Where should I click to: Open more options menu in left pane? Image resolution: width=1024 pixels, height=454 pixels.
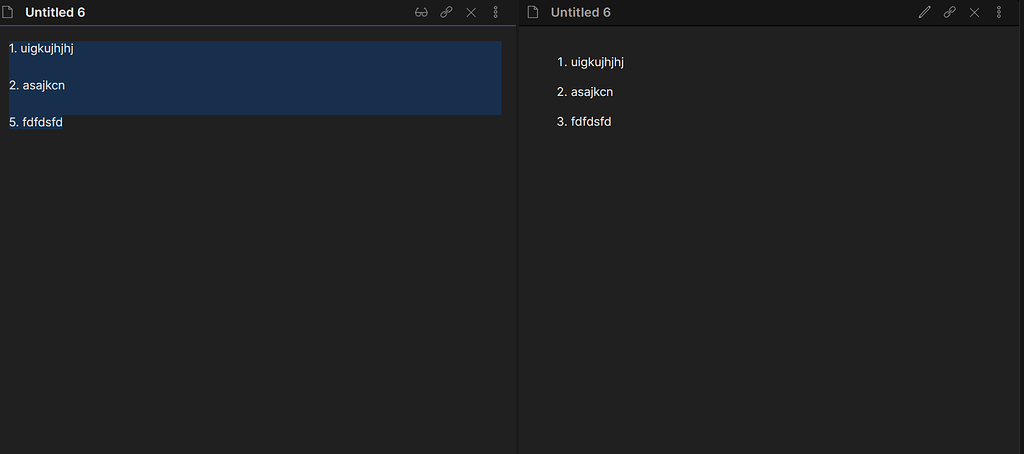click(x=495, y=12)
